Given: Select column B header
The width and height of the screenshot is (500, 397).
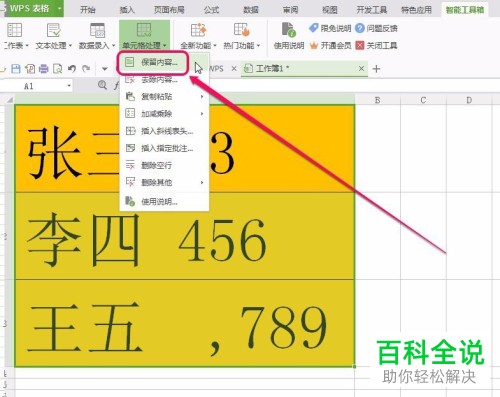Looking at the screenshot, I should pos(378,100).
